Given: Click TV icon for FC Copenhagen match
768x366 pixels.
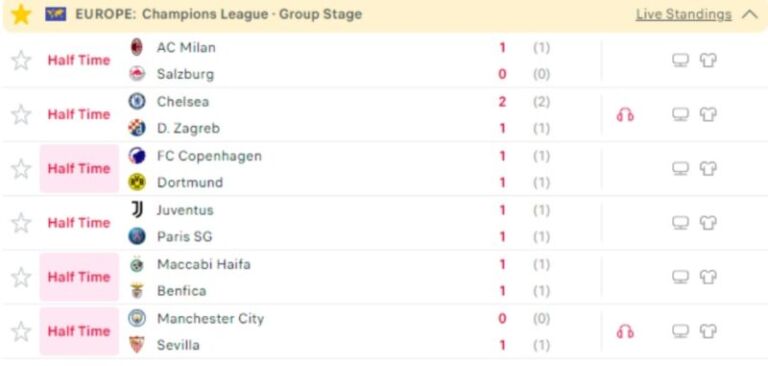Looking at the screenshot, I should (x=680, y=169).
